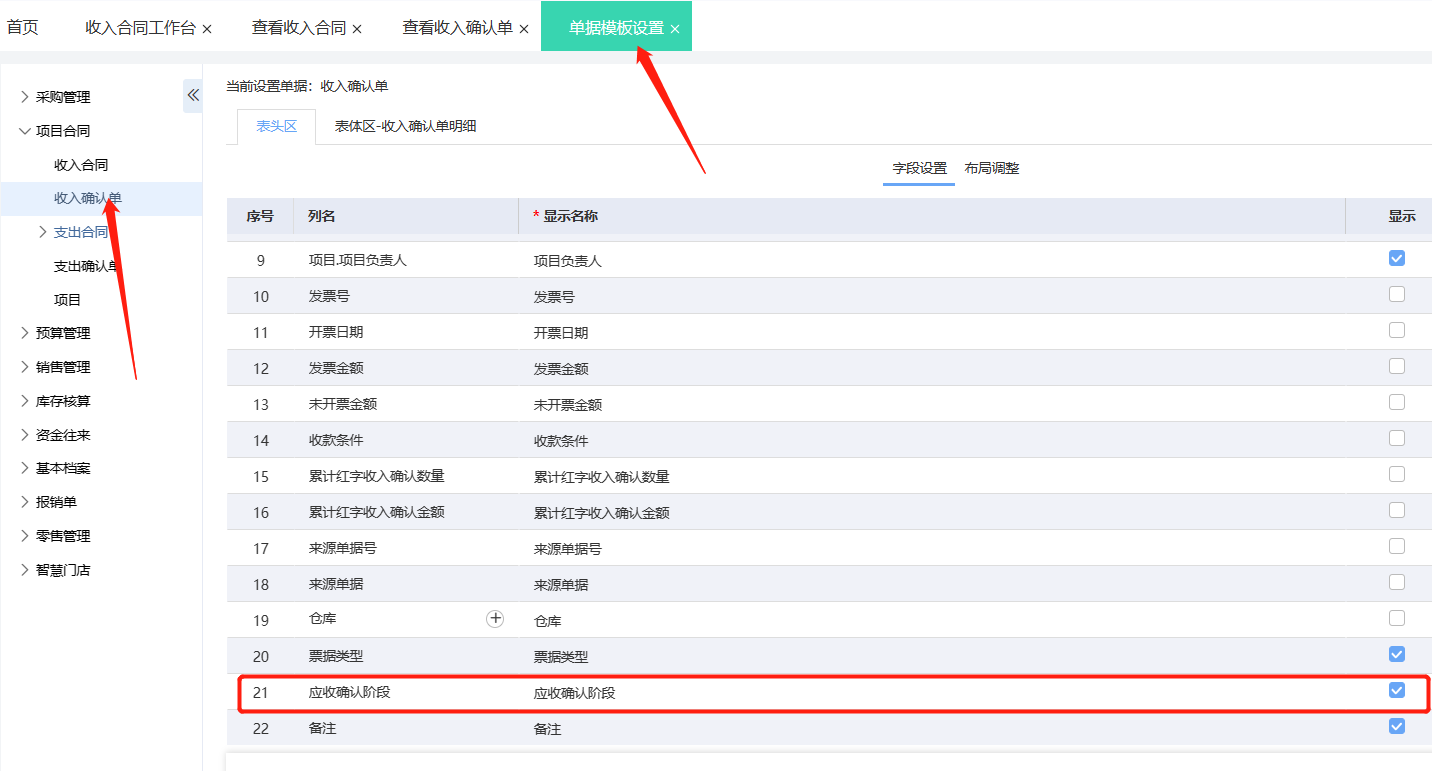The height and width of the screenshot is (771, 1432).
Task: Close the 收入合同工作台 tab
Action: [207, 29]
